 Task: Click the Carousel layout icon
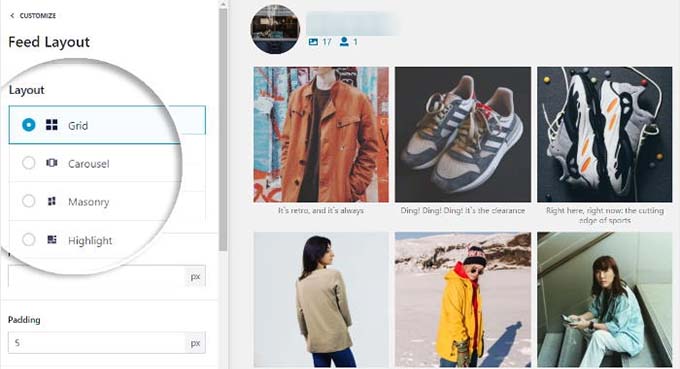coord(52,163)
